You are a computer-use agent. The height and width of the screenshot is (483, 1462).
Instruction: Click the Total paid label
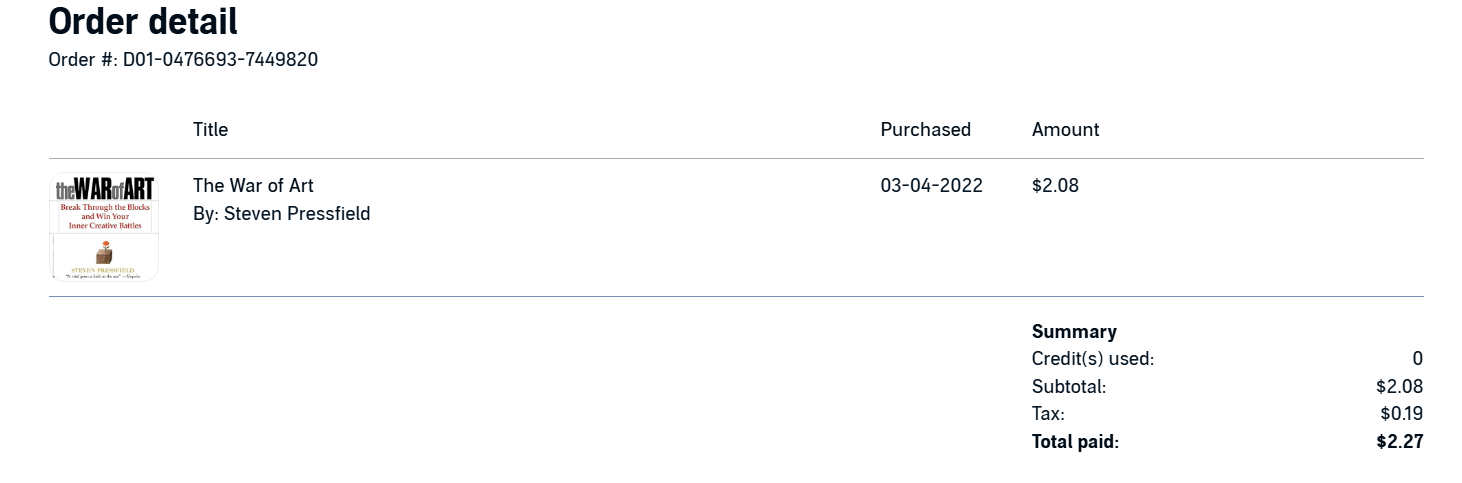tap(1075, 442)
